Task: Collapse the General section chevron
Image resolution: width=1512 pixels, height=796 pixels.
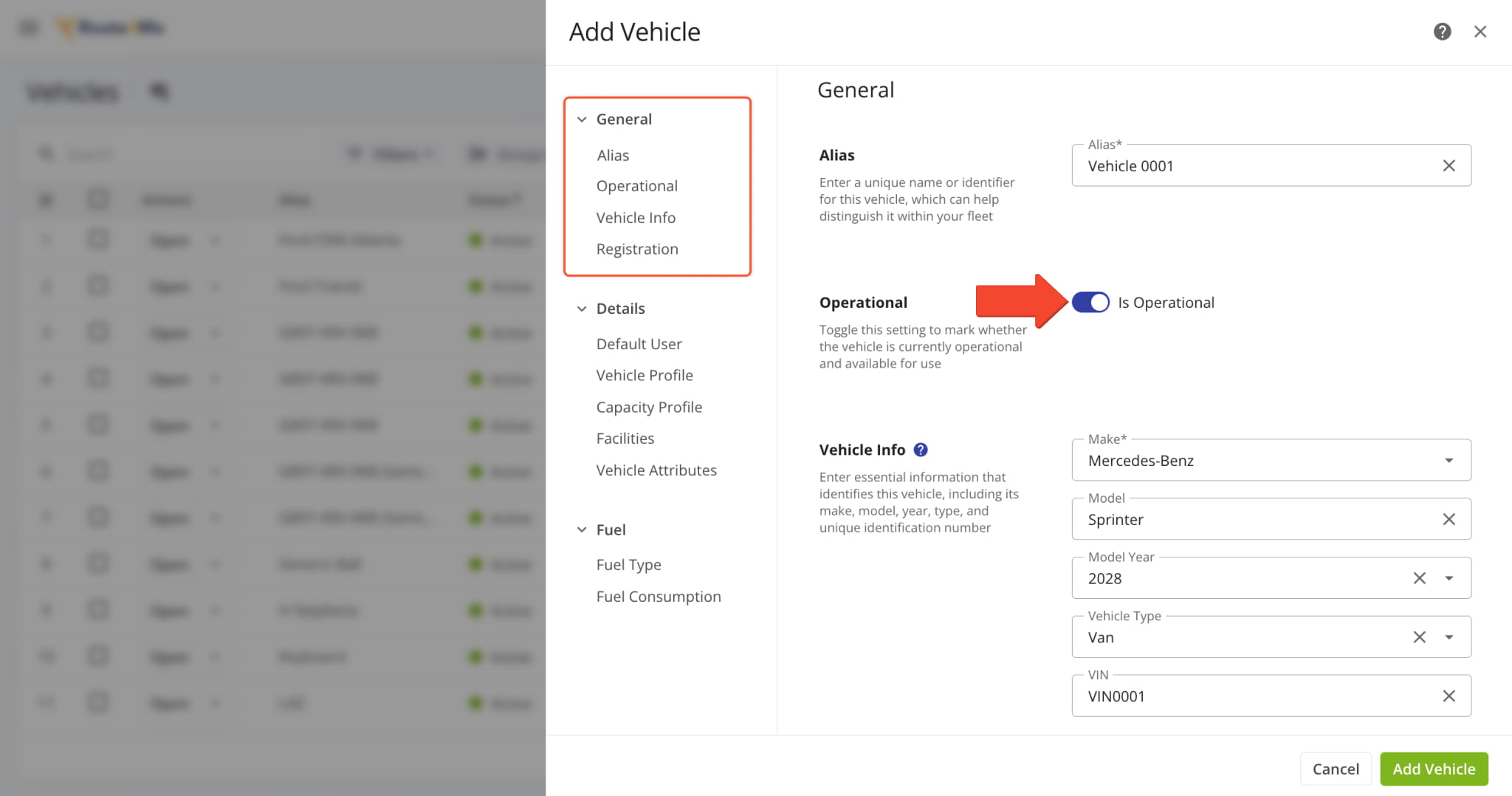Action: [x=581, y=118]
